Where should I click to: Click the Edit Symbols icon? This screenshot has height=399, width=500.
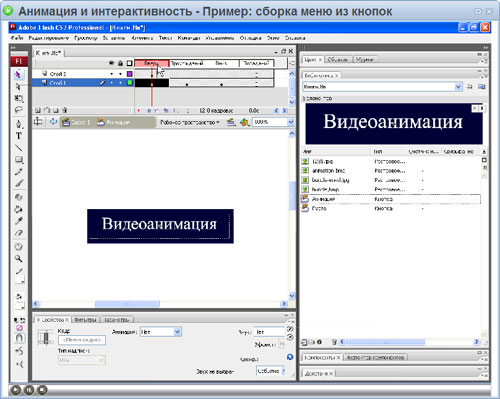(244, 122)
